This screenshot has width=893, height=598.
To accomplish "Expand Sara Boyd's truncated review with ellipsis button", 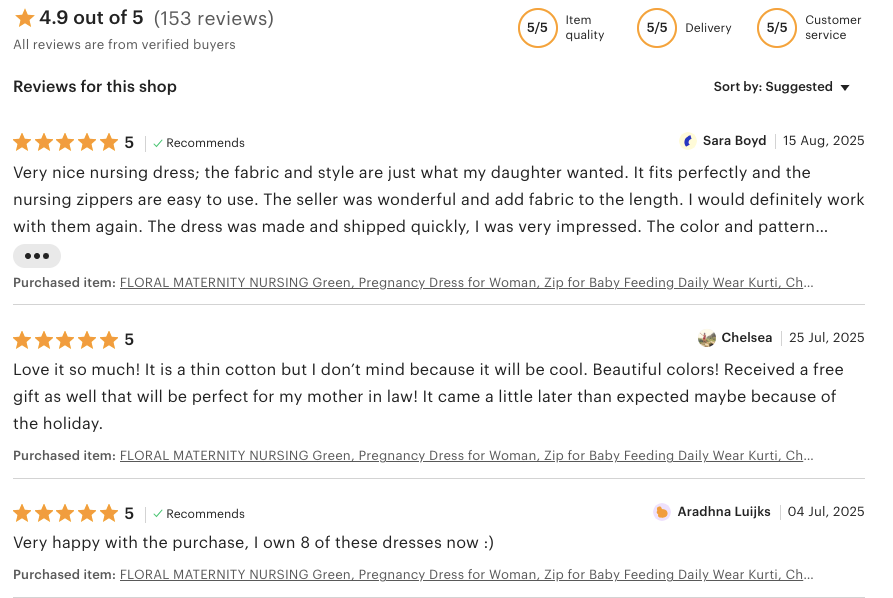I will point(37,256).
